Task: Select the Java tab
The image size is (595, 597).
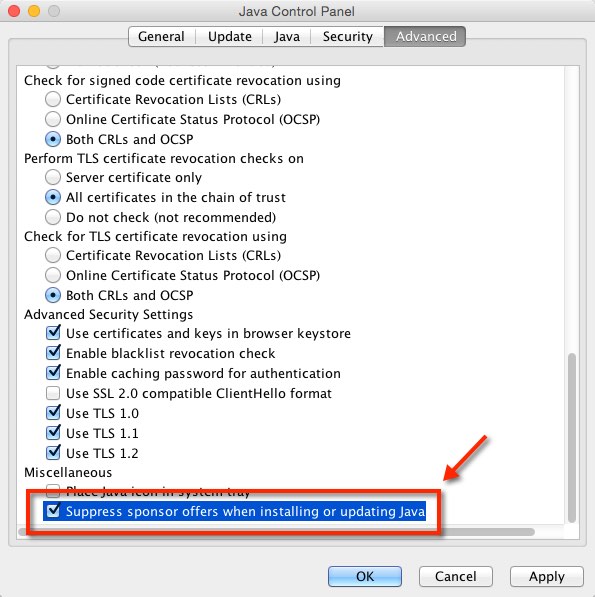Action: pos(287,37)
